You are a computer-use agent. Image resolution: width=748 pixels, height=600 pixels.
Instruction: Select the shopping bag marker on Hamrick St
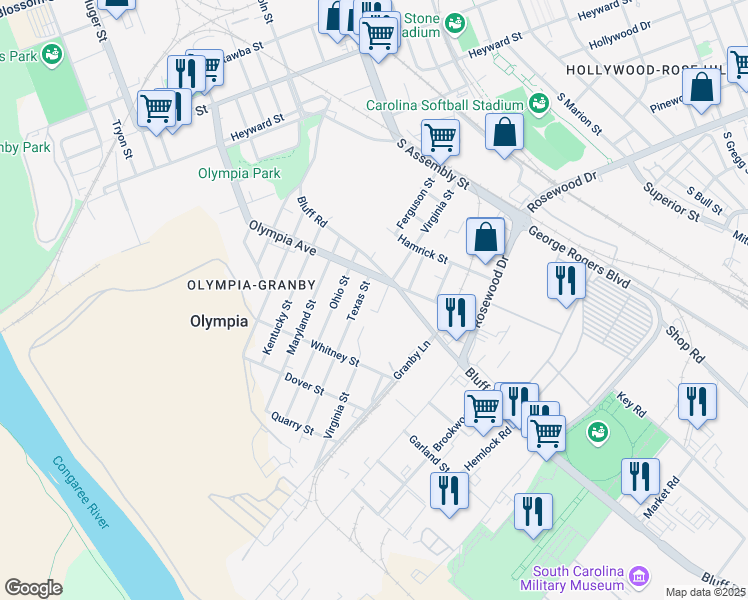coord(486,238)
